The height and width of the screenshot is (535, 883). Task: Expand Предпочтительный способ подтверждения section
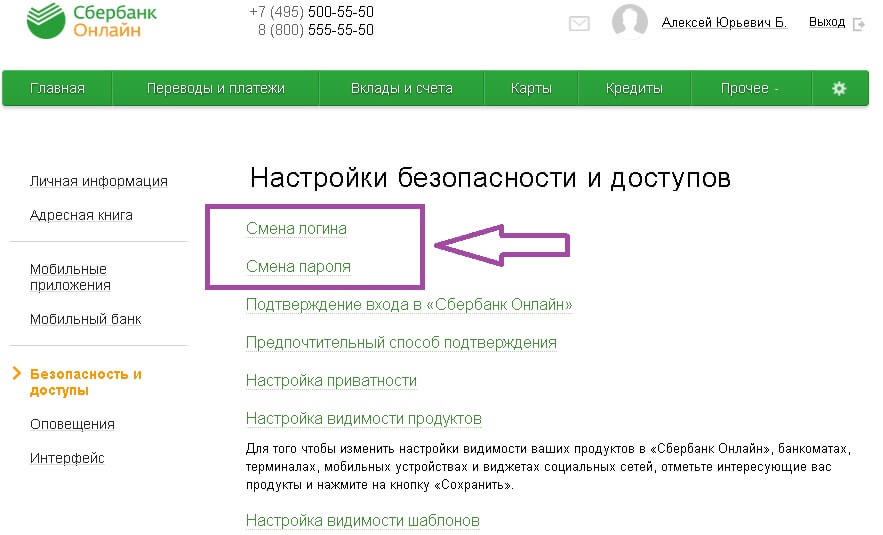401,342
